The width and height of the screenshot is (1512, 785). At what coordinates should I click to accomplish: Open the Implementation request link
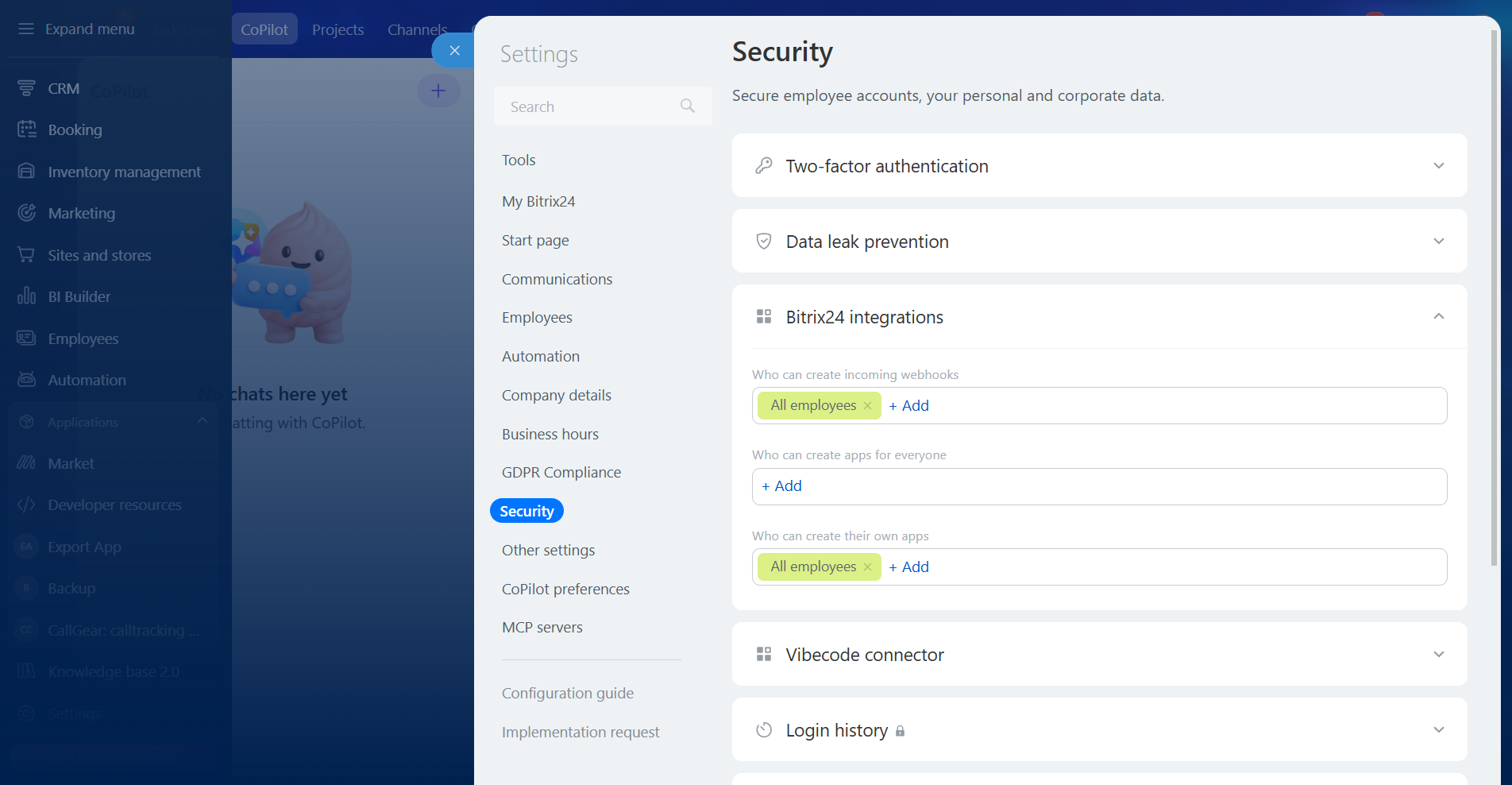[580, 732]
